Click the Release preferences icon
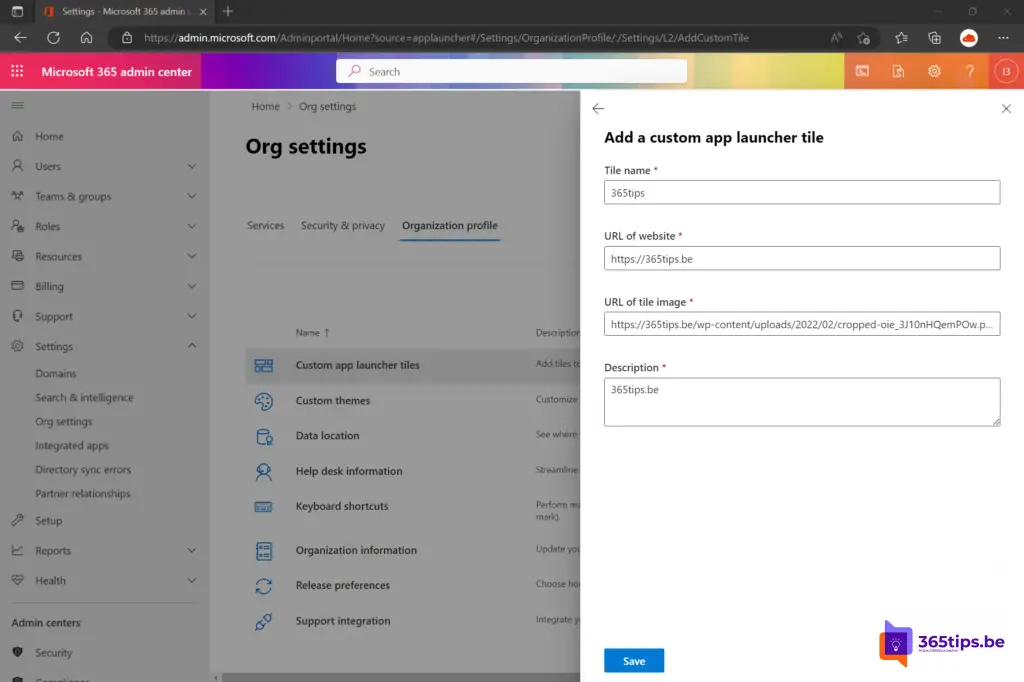 point(264,586)
